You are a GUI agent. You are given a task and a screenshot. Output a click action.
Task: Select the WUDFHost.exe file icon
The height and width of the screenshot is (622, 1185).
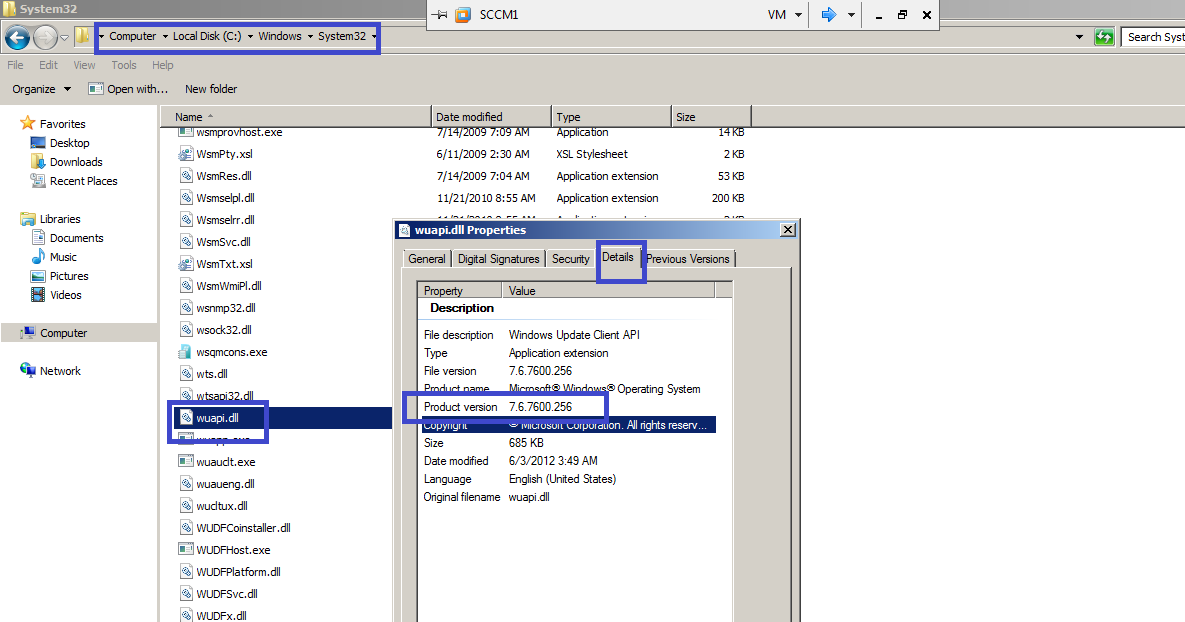185,549
